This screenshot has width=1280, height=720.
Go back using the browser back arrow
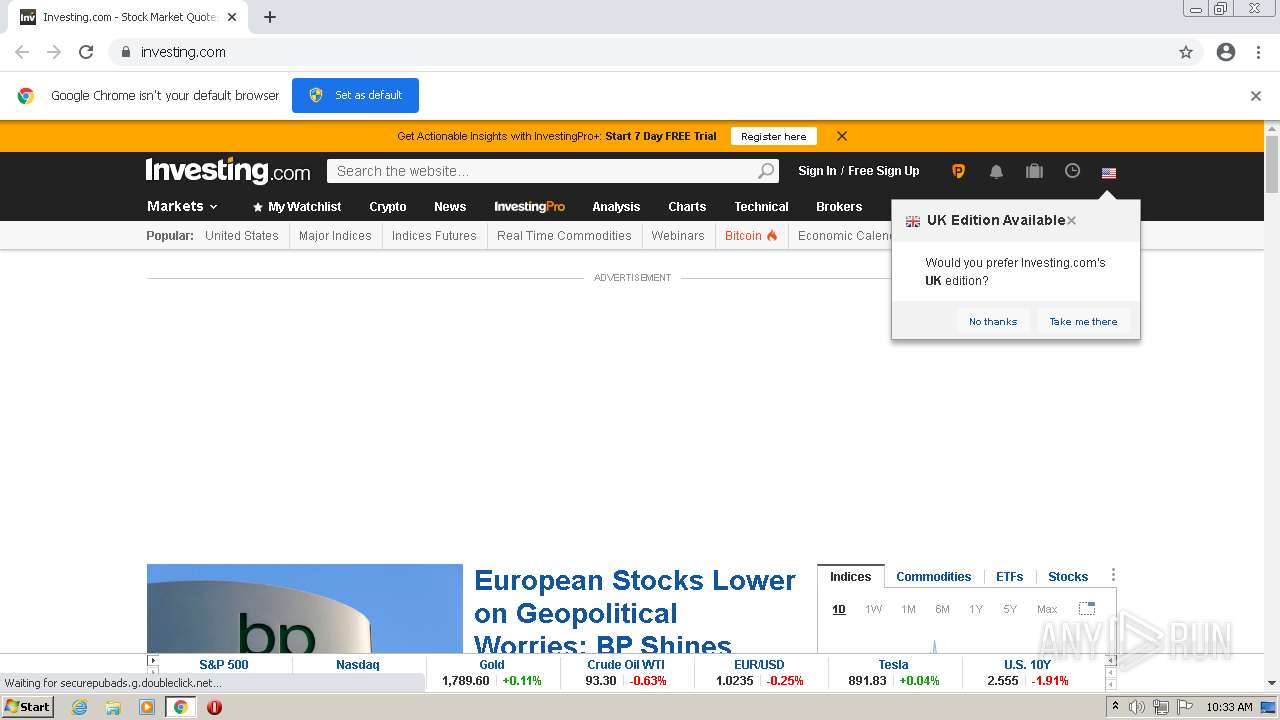coord(22,52)
